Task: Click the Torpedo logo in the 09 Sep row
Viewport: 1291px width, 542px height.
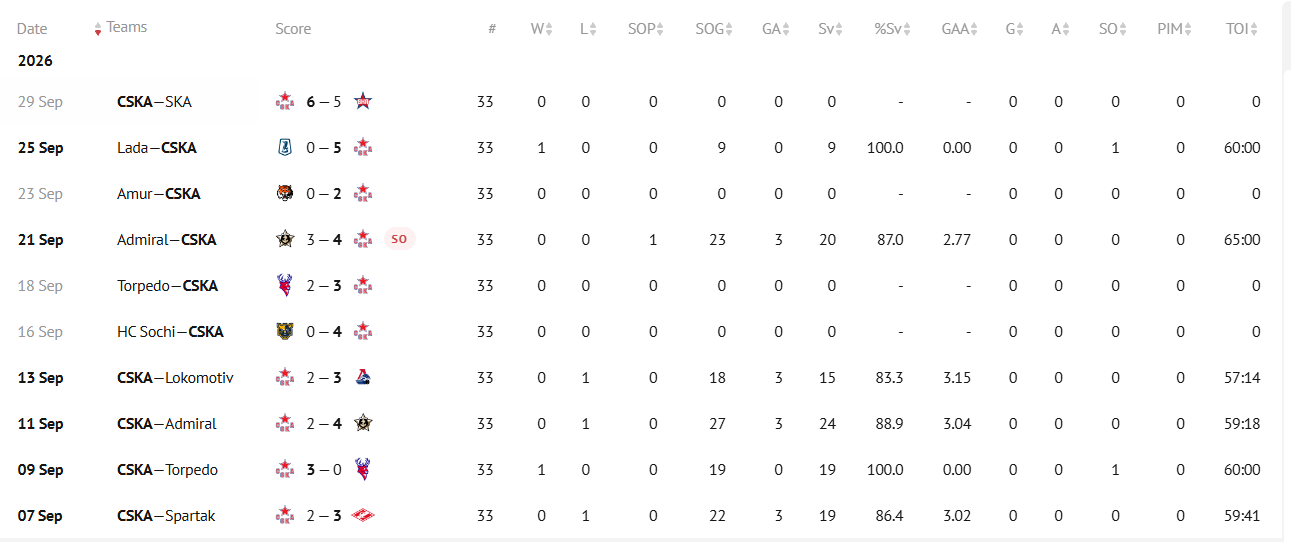Action: [364, 469]
